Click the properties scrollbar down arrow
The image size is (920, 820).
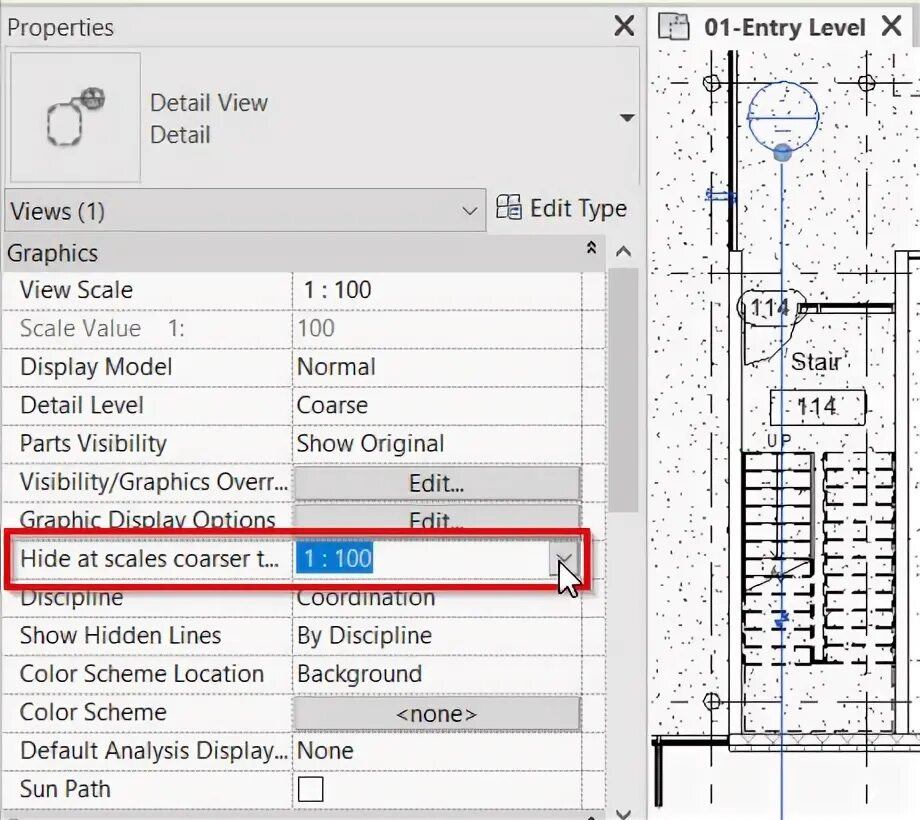pos(623,813)
